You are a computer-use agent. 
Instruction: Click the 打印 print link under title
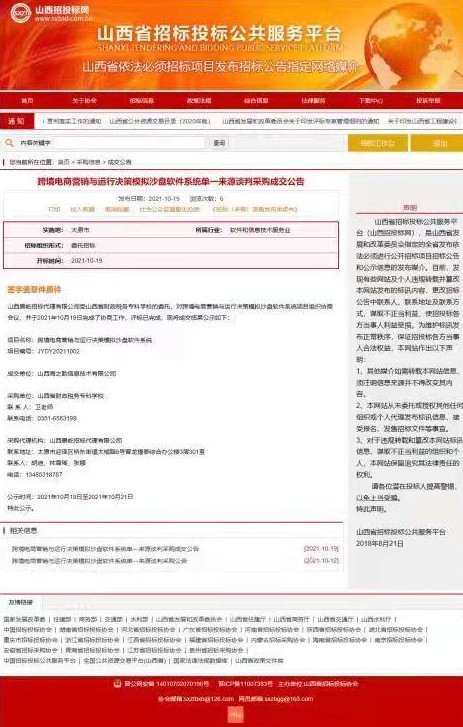click(x=54, y=209)
